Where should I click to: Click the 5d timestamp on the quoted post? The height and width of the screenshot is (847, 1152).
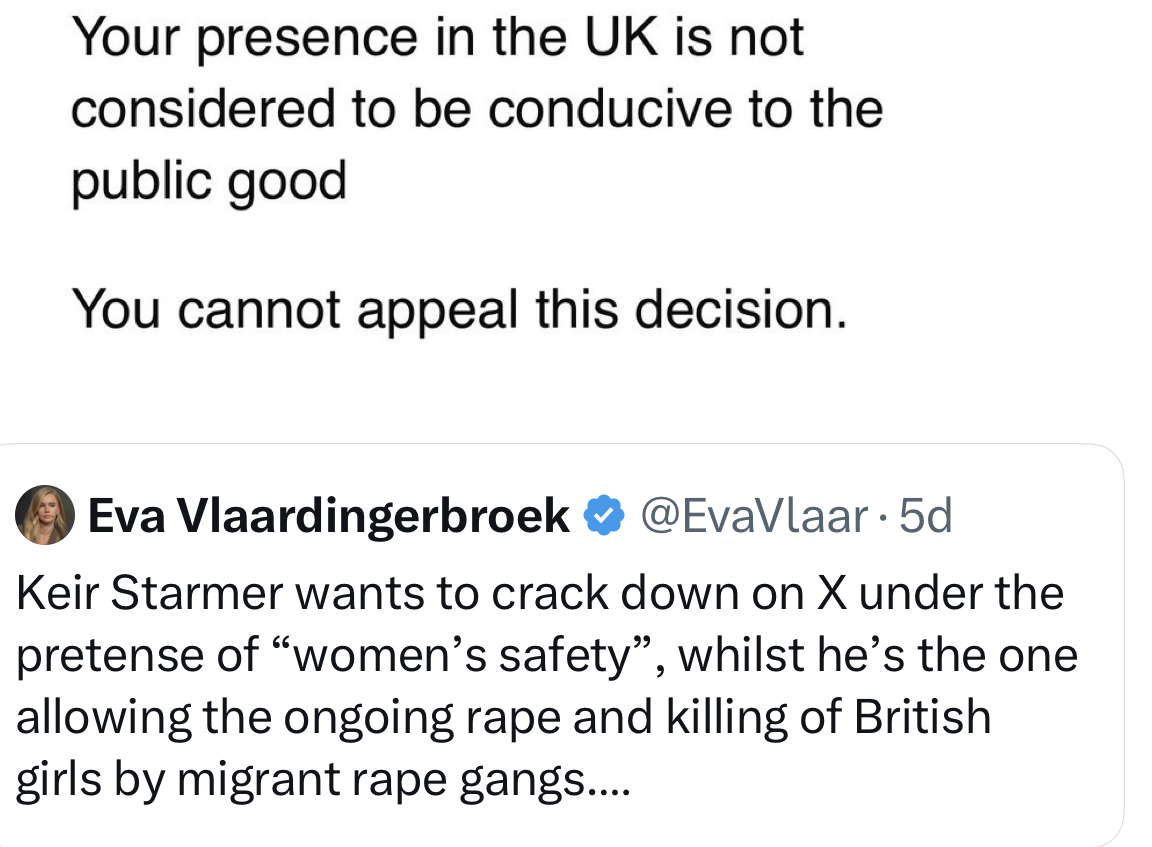pyautogui.click(x=925, y=516)
